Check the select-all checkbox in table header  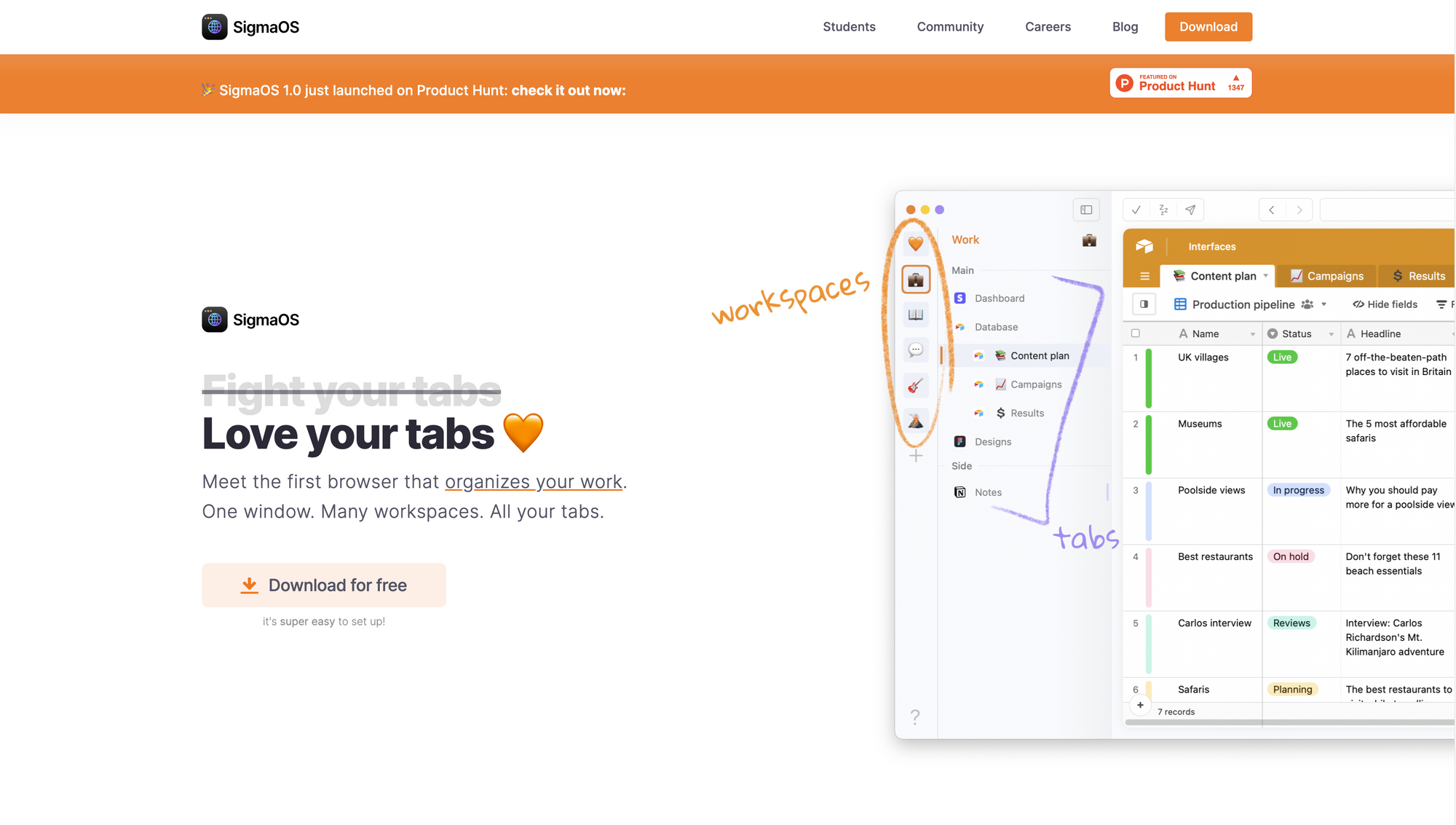click(x=1135, y=333)
